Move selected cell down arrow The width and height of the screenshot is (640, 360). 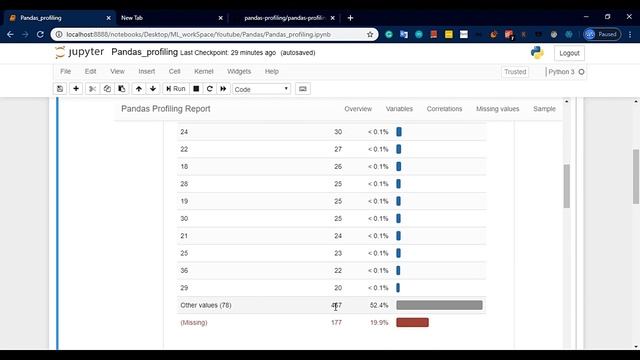click(153, 89)
